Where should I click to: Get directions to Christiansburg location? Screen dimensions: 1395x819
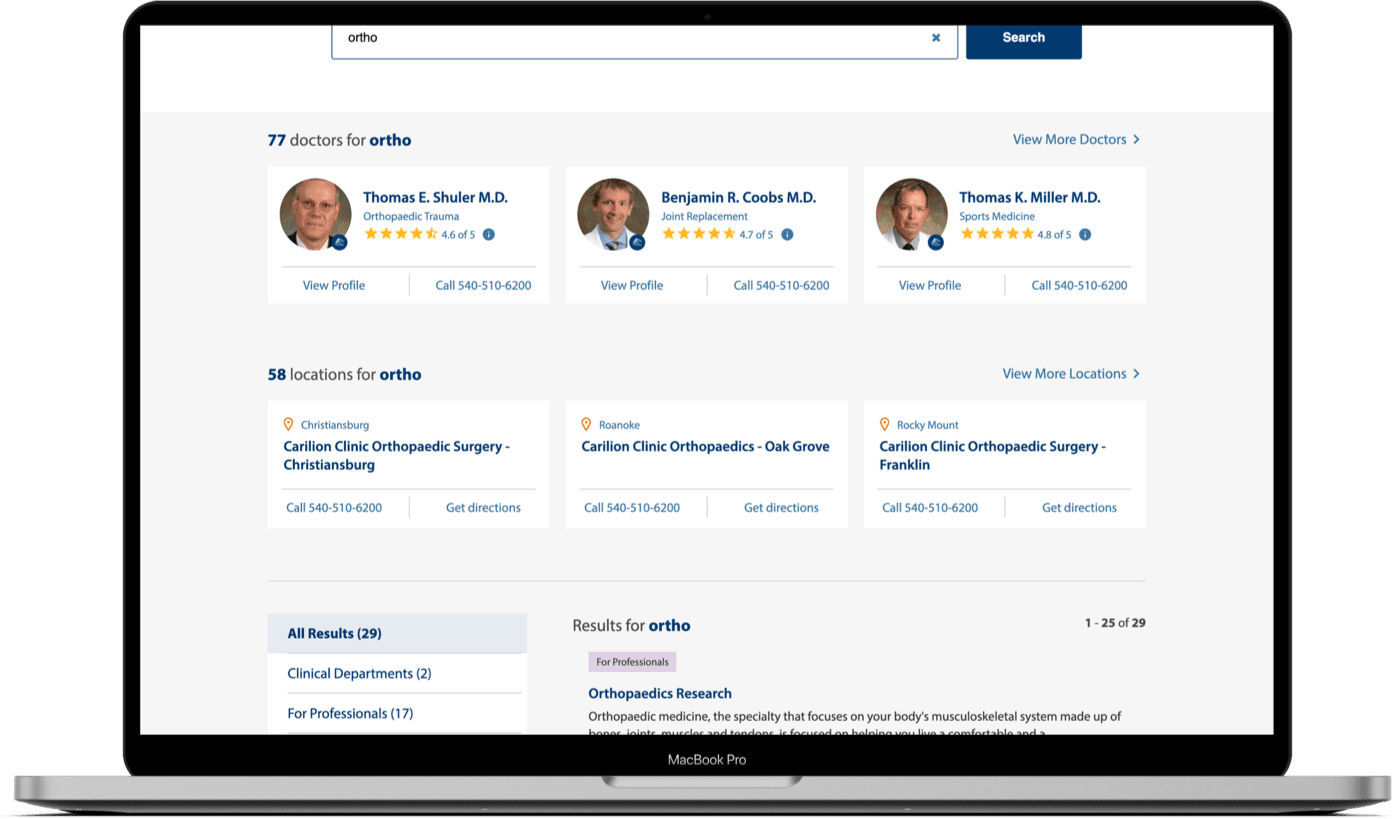tap(483, 508)
